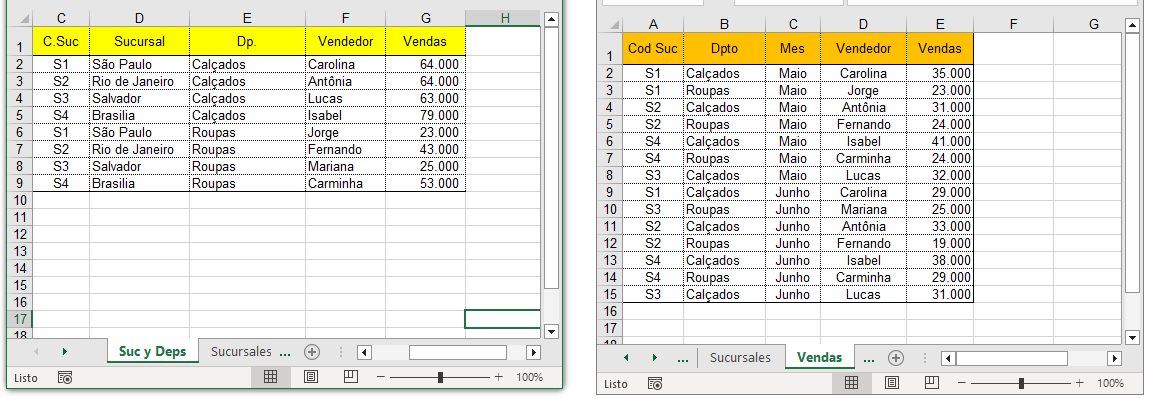Open the Vendas sheet tab

(x=819, y=358)
